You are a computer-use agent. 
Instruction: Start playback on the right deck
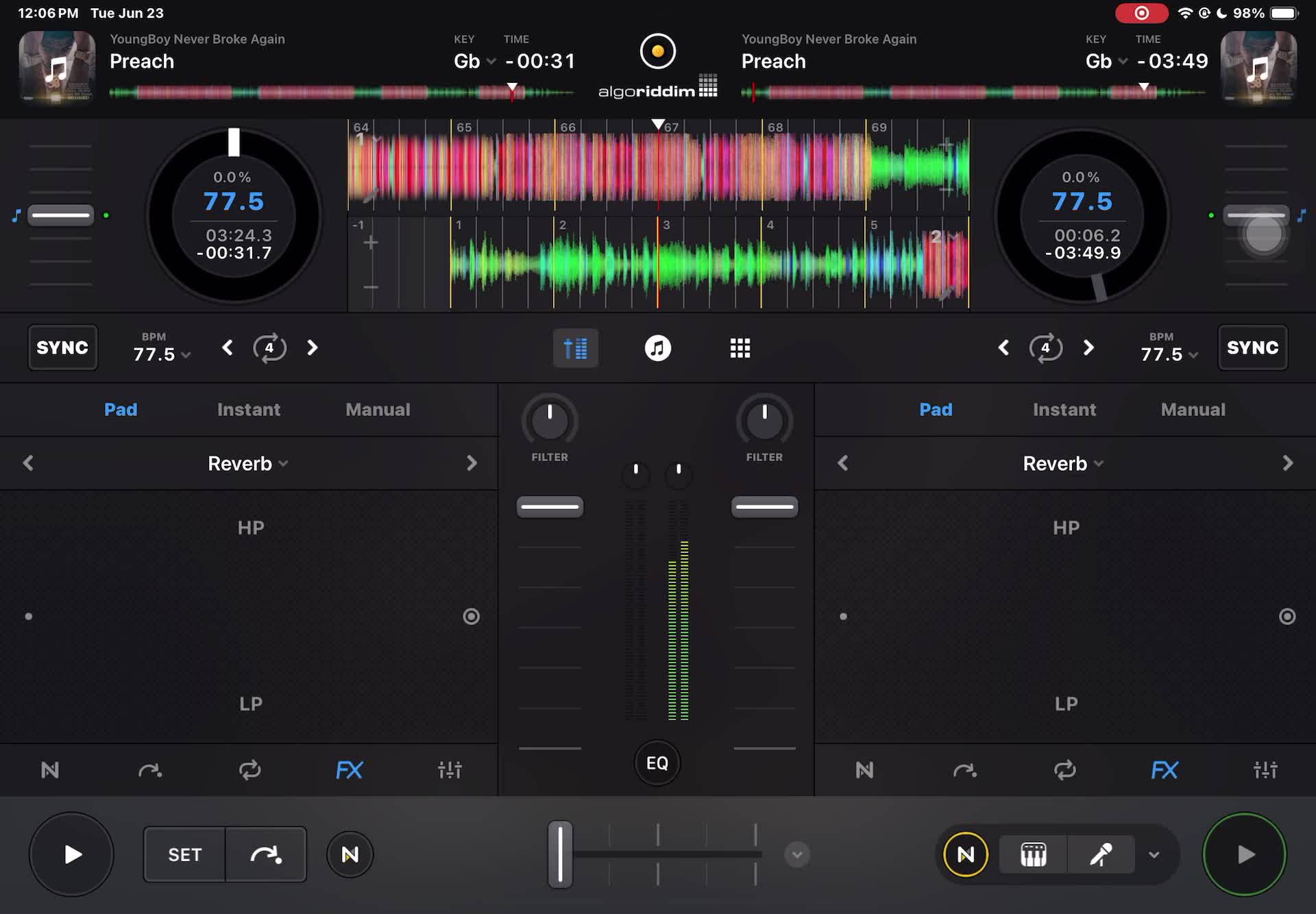(1245, 854)
